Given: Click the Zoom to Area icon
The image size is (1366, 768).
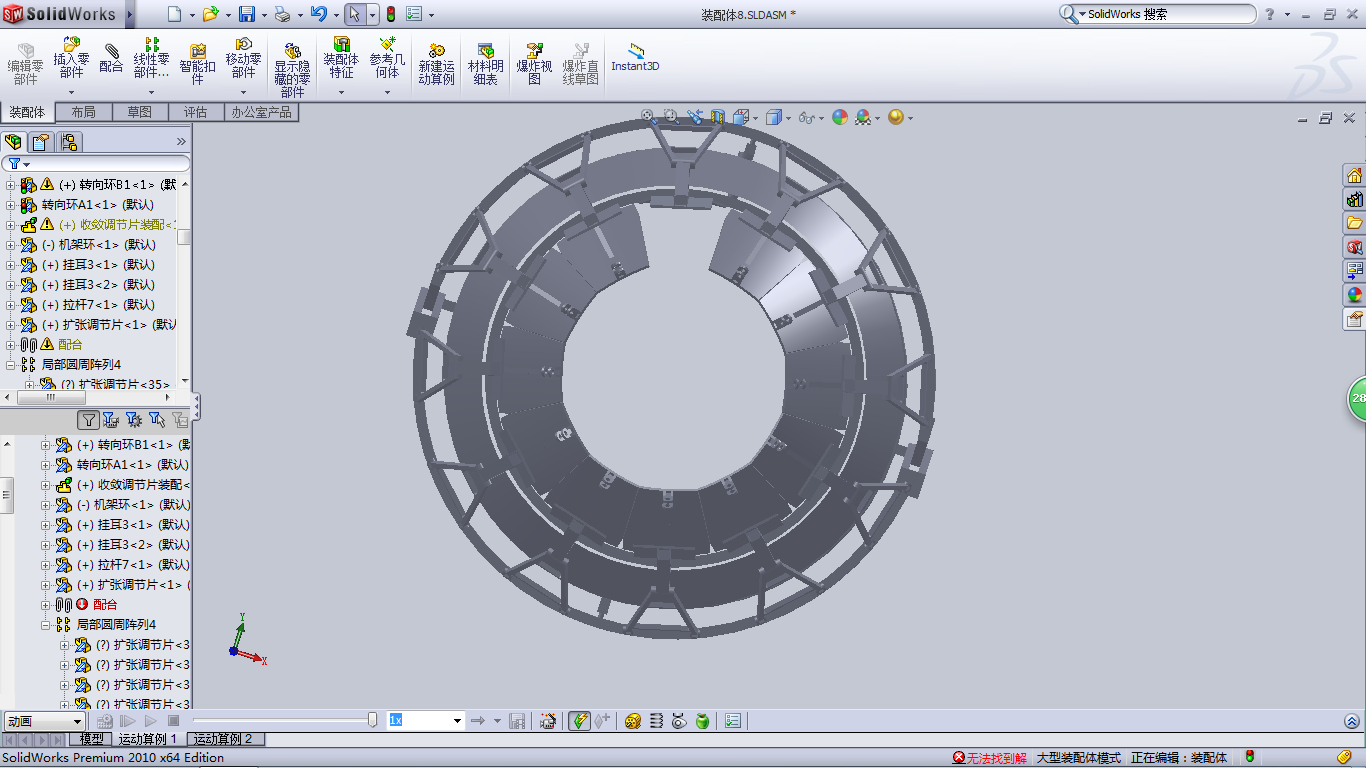Looking at the screenshot, I should (x=671, y=117).
